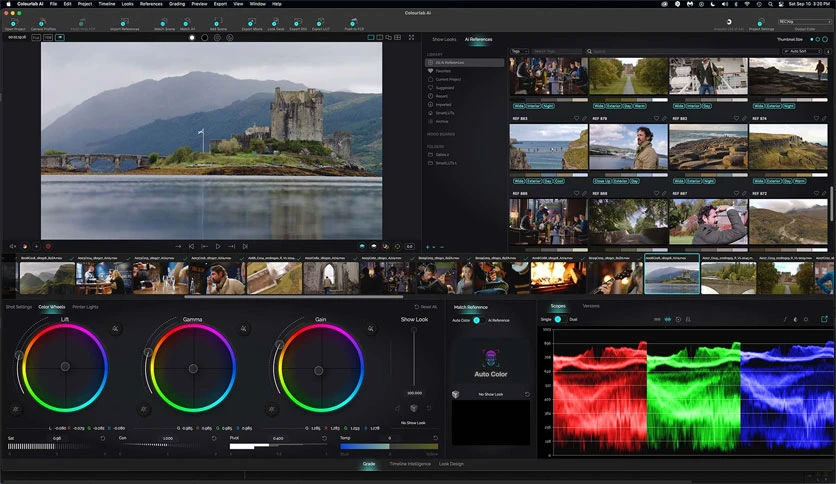Click the Open Project toolbar icon
The width and height of the screenshot is (836, 484).
[x=14, y=23]
